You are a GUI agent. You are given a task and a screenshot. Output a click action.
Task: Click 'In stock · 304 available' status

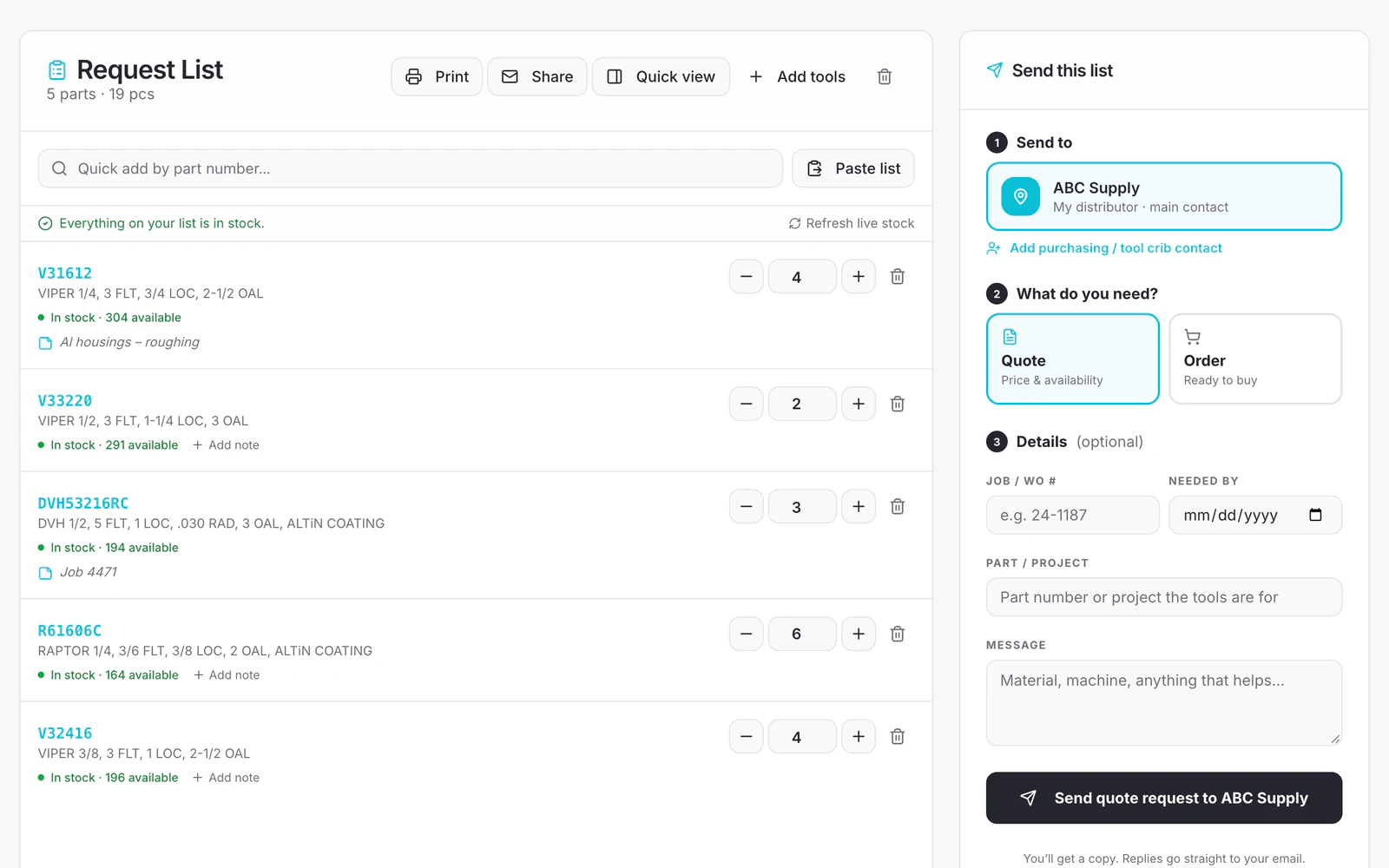click(x=110, y=318)
